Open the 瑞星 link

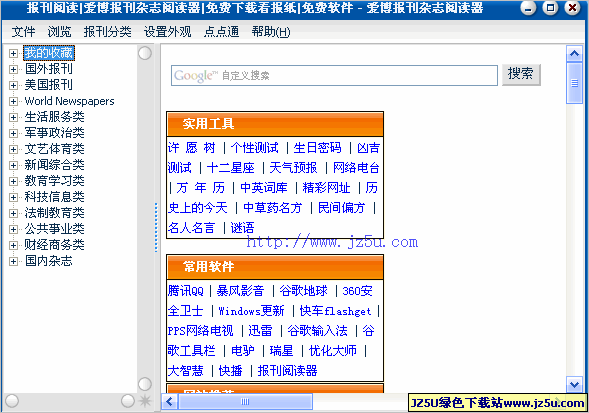click(x=281, y=351)
